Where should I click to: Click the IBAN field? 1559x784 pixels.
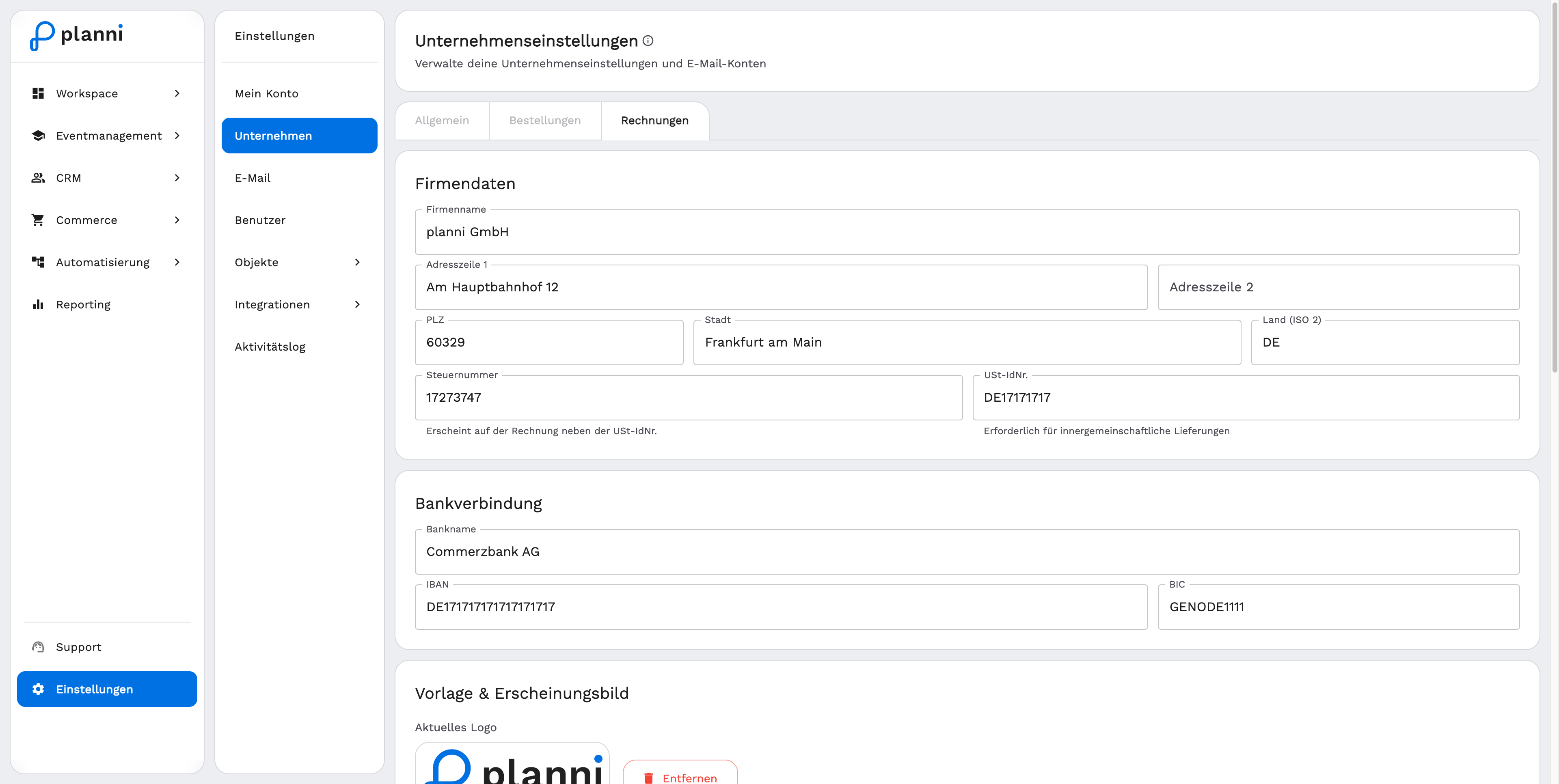pos(781,607)
